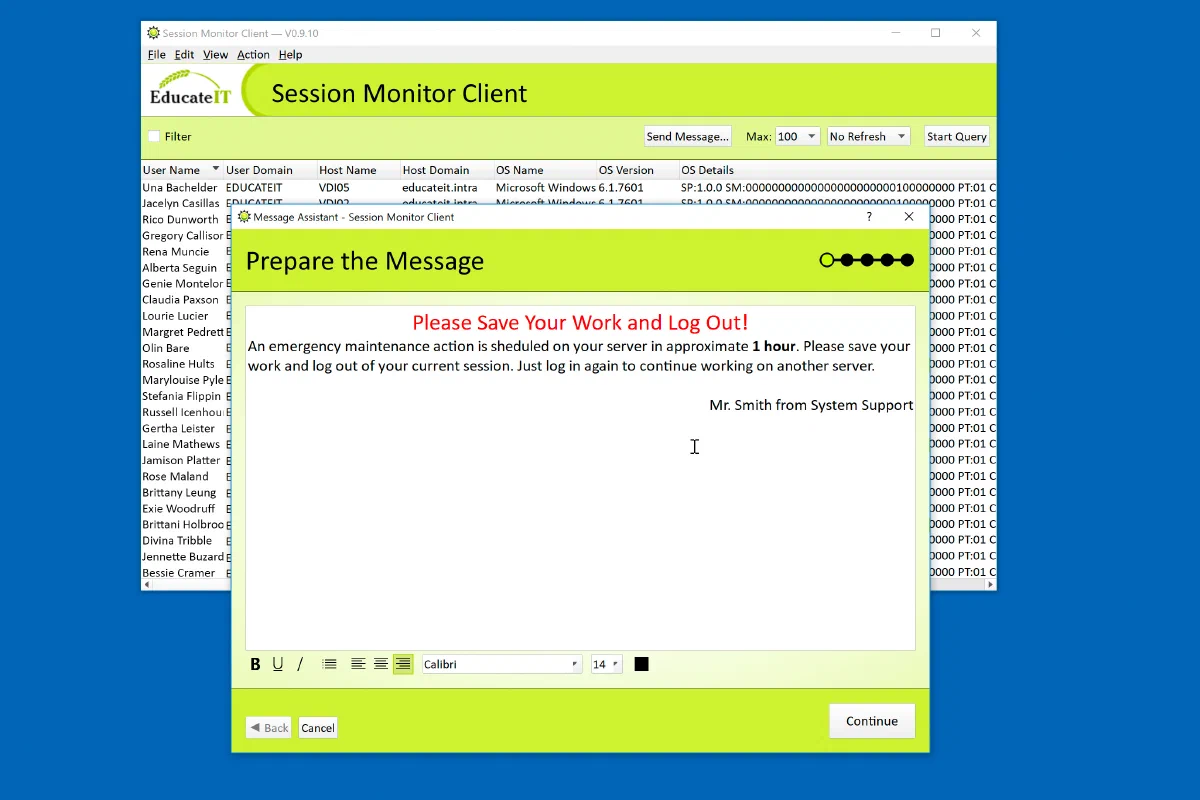Screen dimensions: 1200x800
Task: Enable the Filter checkbox
Action: pos(154,136)
